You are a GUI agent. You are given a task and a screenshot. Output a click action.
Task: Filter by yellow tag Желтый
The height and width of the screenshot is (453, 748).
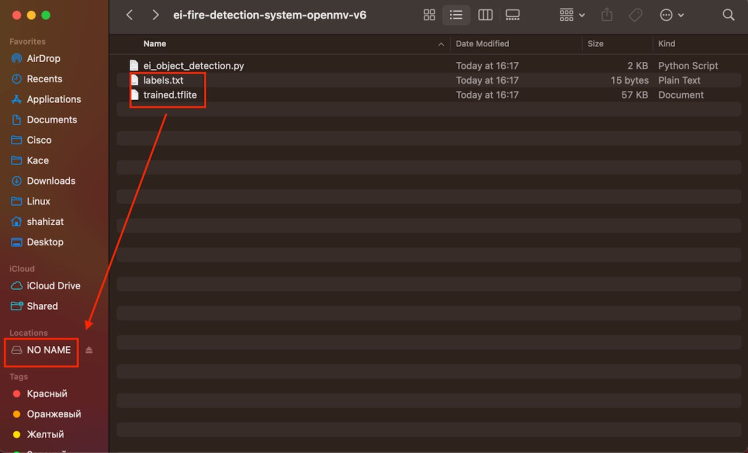point(45,434)
